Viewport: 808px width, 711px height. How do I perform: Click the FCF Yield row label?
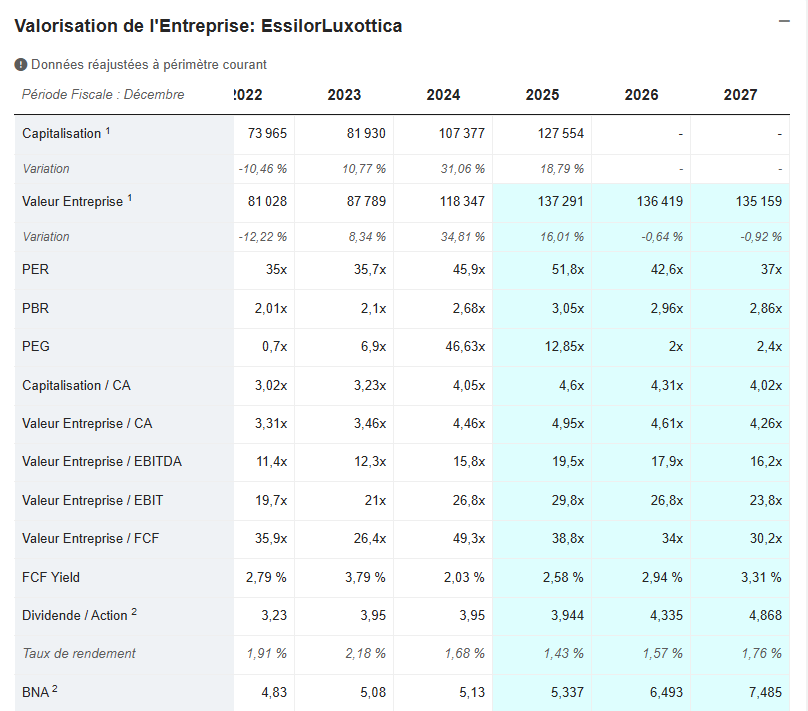(x=51, y=577)
